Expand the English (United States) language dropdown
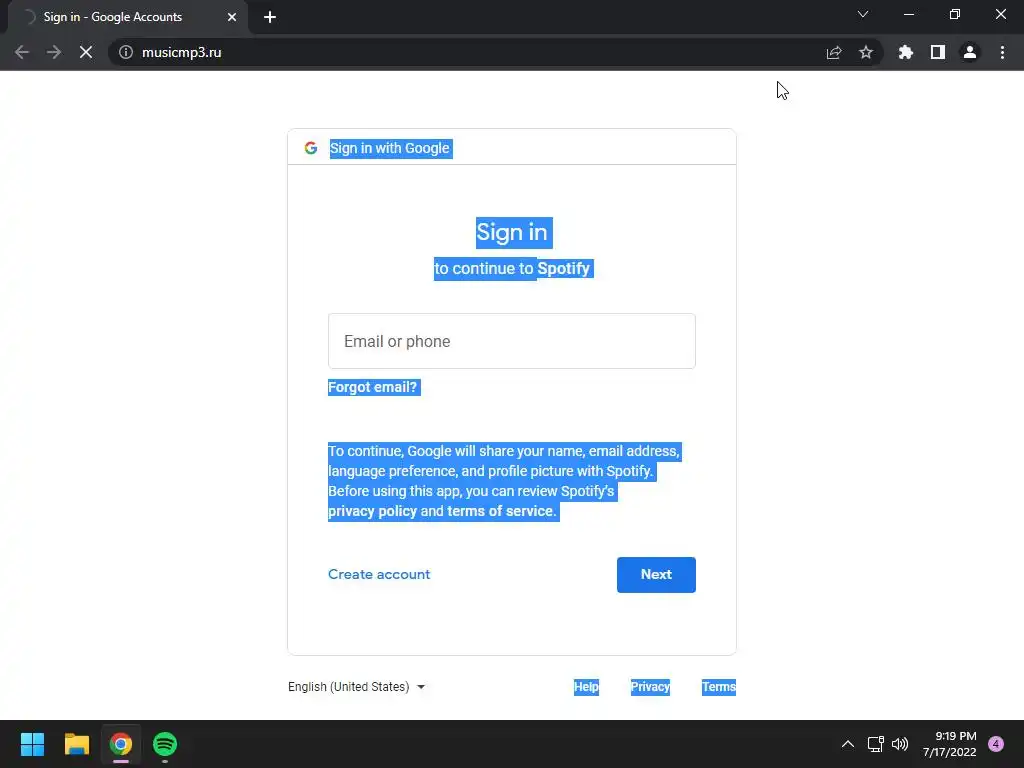Viewport: 1024px width, 768px height. 357,687
